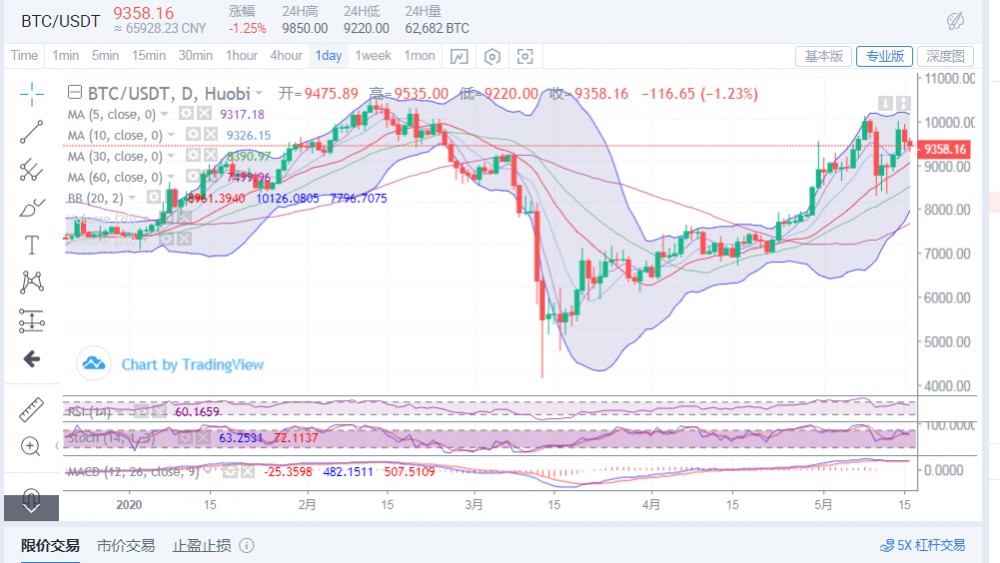Collapse the BTC/USDT legend checkbox box
This screenshot has width=1000, height=563.
tap(74, 94)
